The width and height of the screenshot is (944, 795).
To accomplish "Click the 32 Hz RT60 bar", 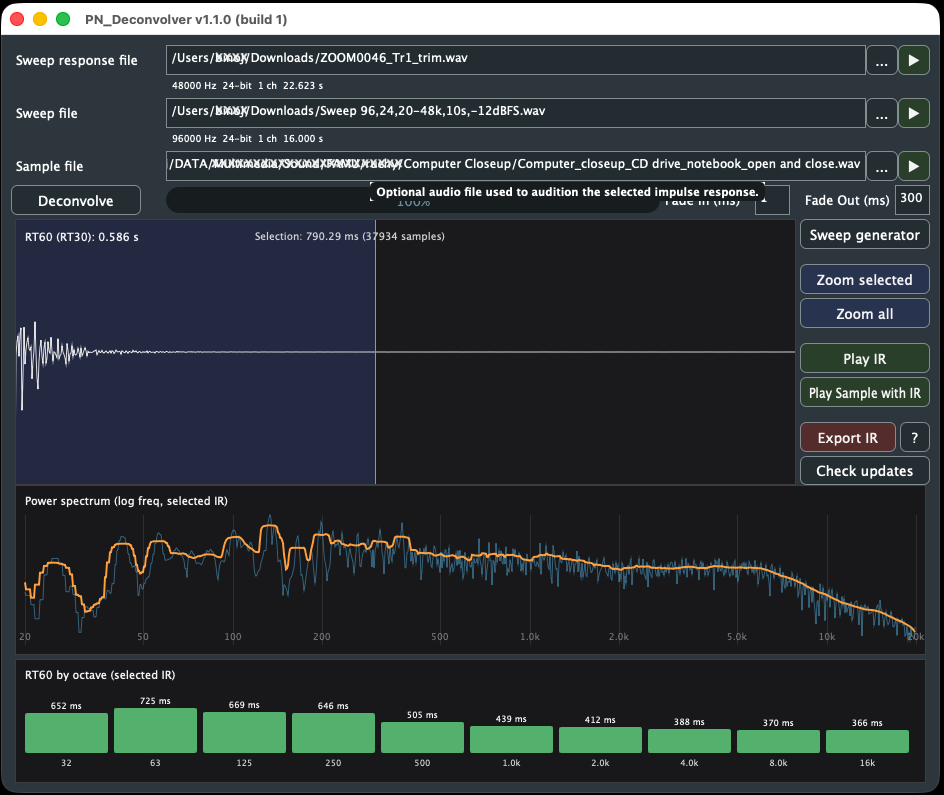I will click(x=66, y=733).
